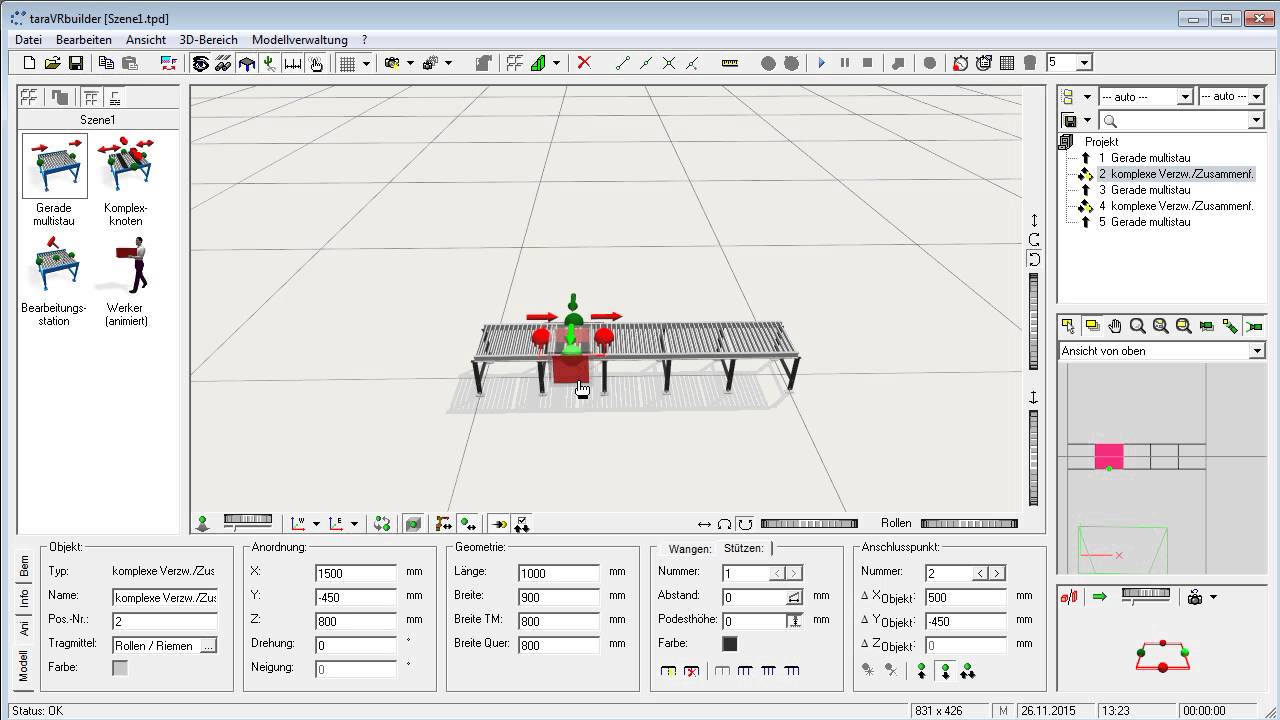The width and height of the screenshot is (1280, 720).
Task: Click the rotate icon left of viewport slider
Action: [x=745, y=524]
